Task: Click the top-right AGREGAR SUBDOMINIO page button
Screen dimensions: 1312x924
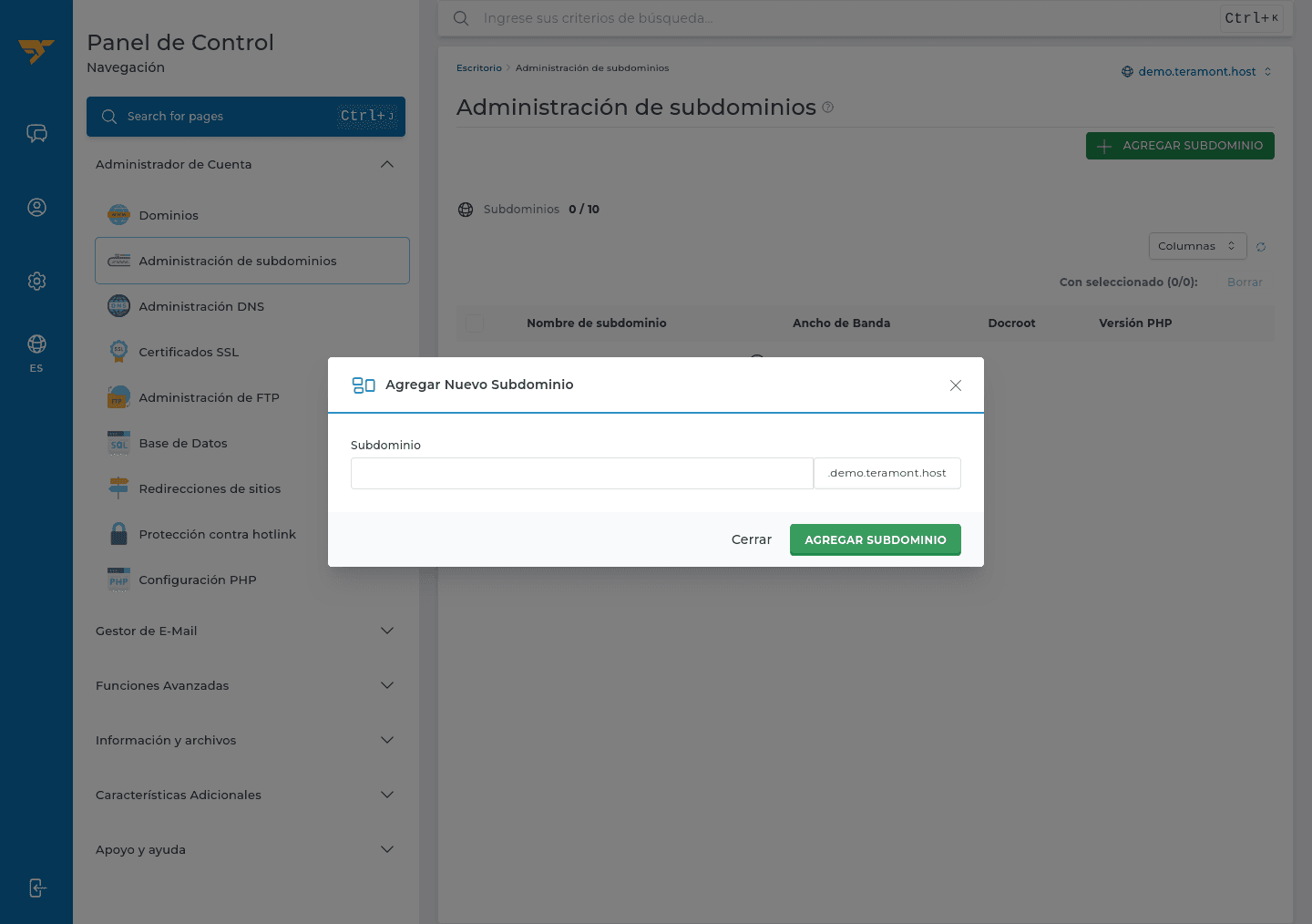Action: point(1179,146)
